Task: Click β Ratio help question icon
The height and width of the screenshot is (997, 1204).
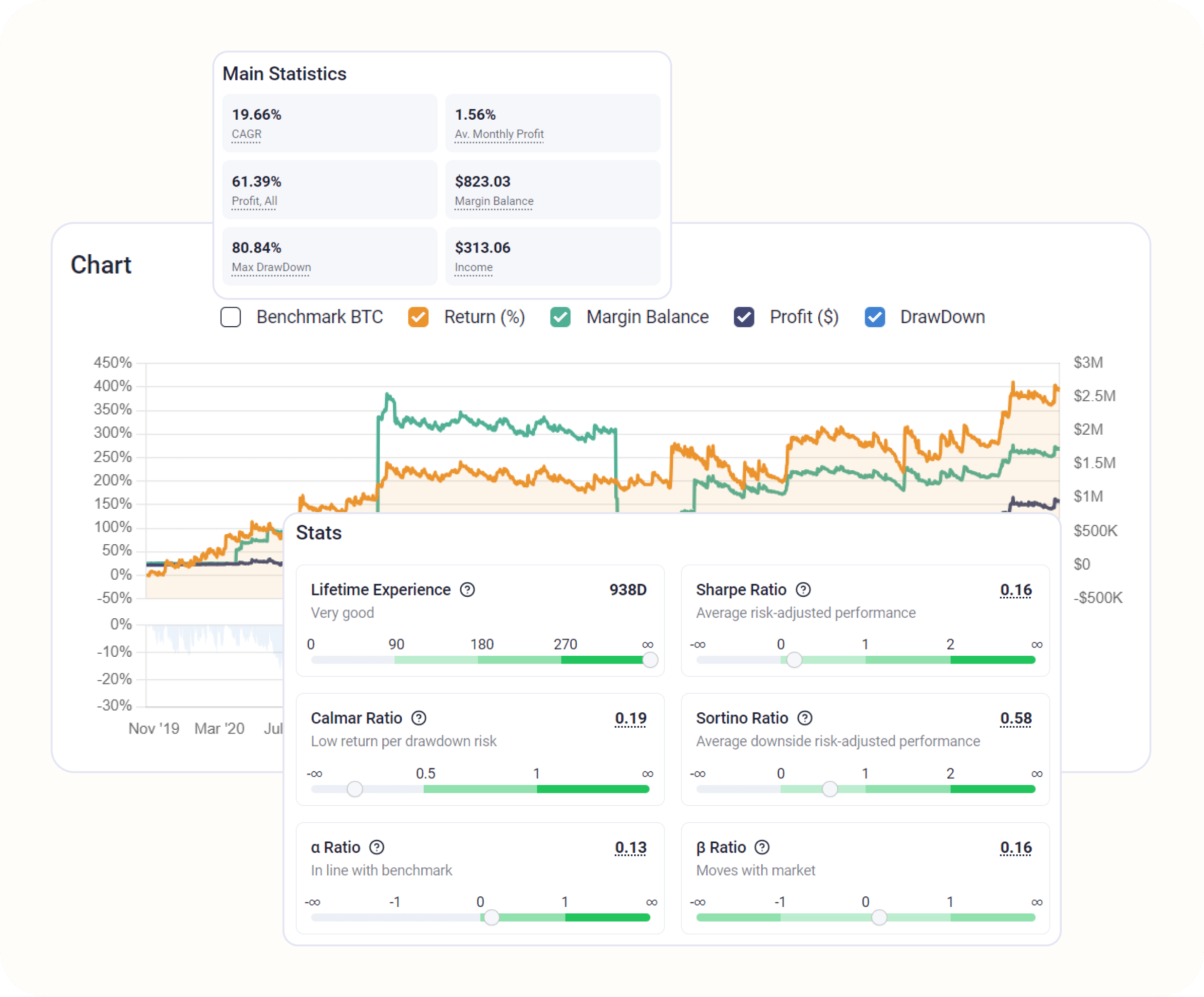Action: (x=762, y=847)
